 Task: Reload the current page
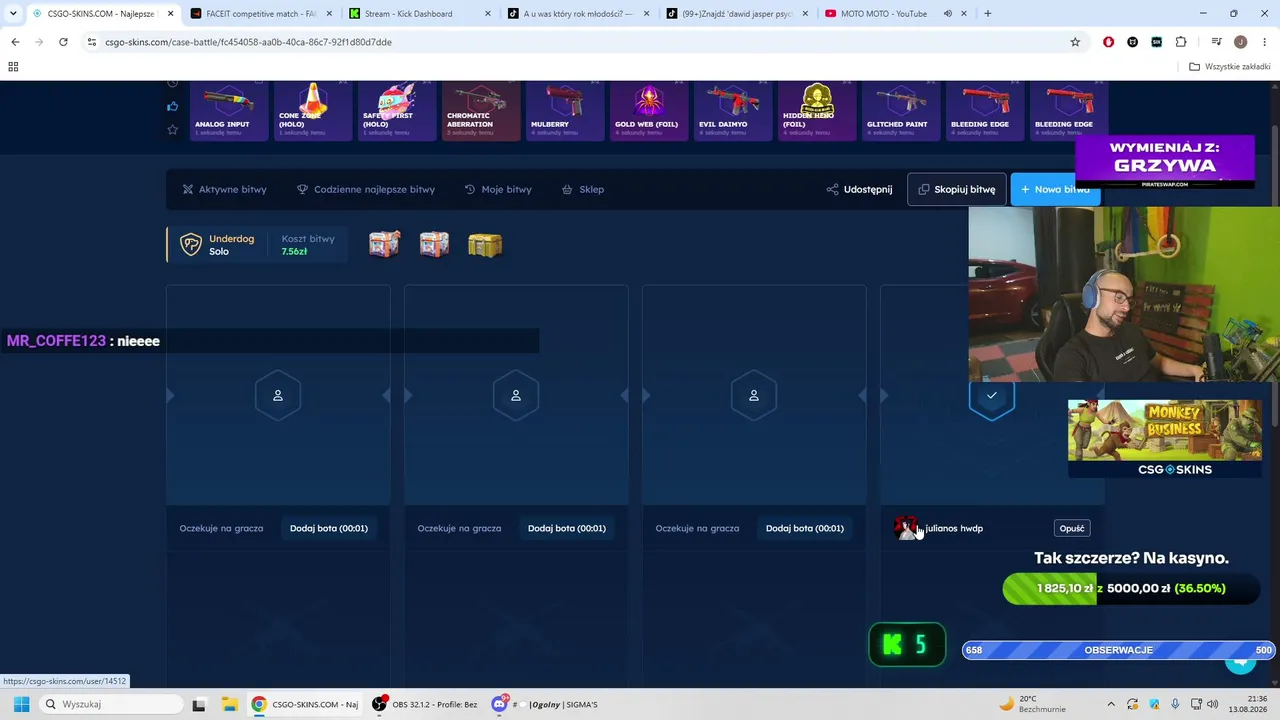(63, 42)
